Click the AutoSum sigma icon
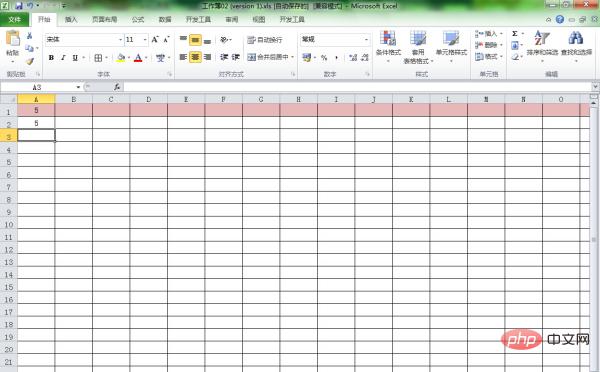Image resolution: width=600 pixels, height=372 pixels. click(515, 34)
